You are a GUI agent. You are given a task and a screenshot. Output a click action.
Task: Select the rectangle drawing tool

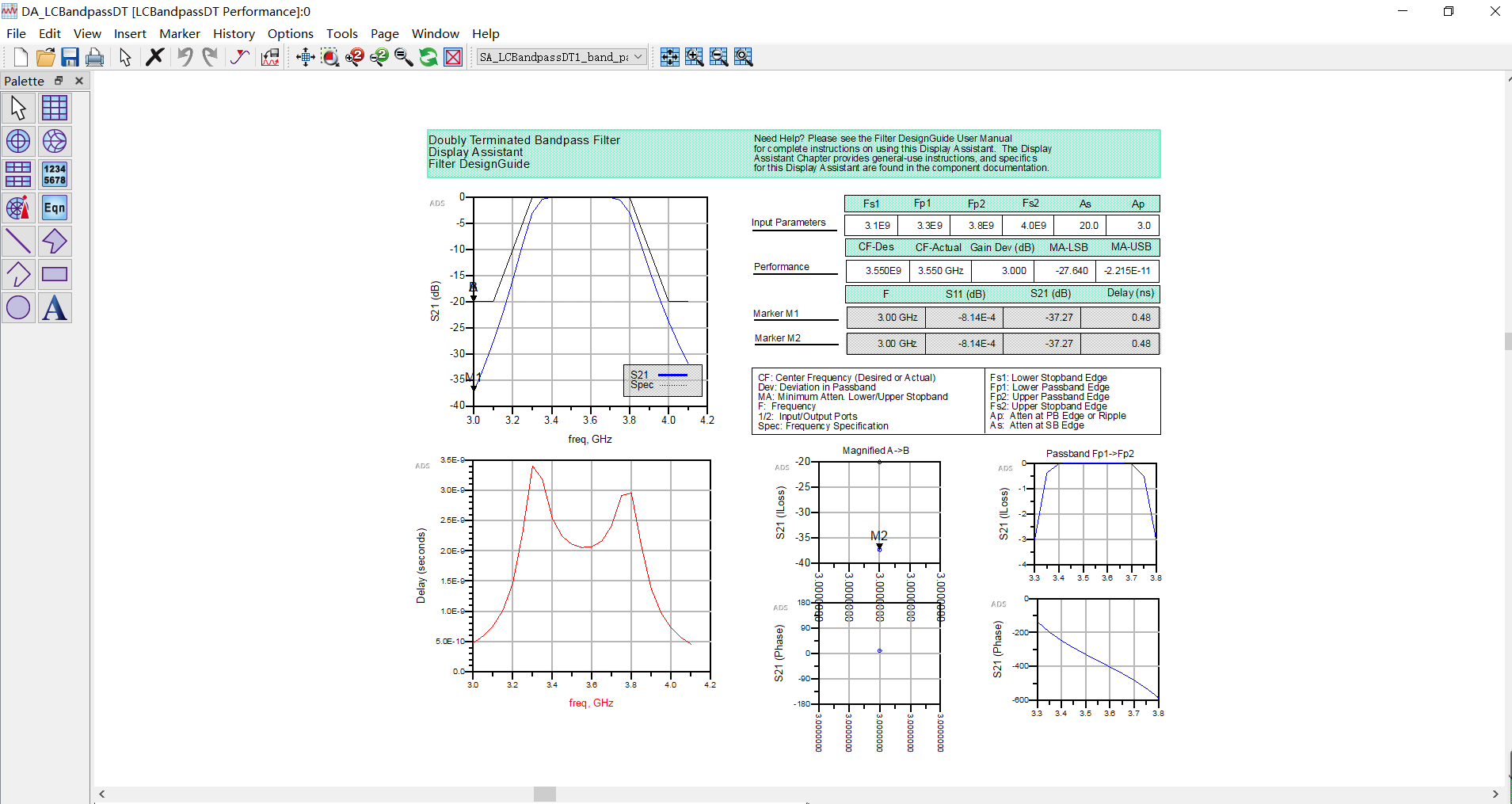(x=55, y=274)
